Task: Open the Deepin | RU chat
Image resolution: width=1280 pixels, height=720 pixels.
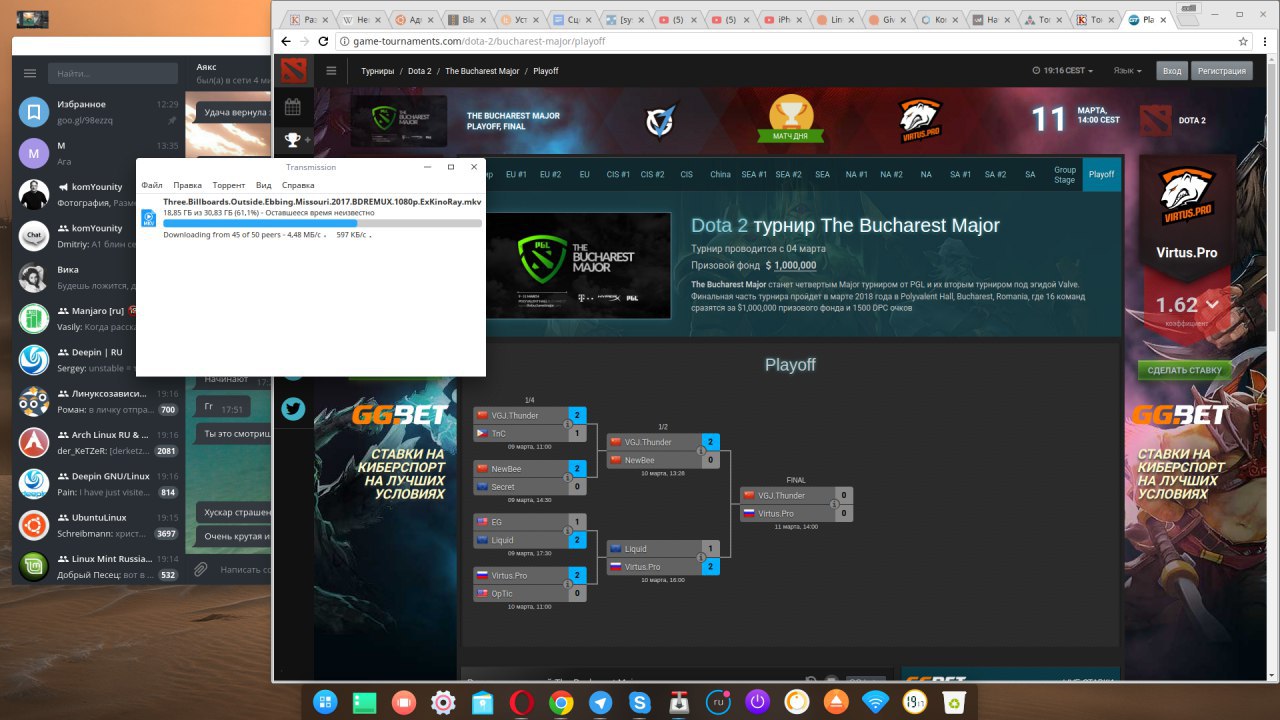Action: pos(99,359)
